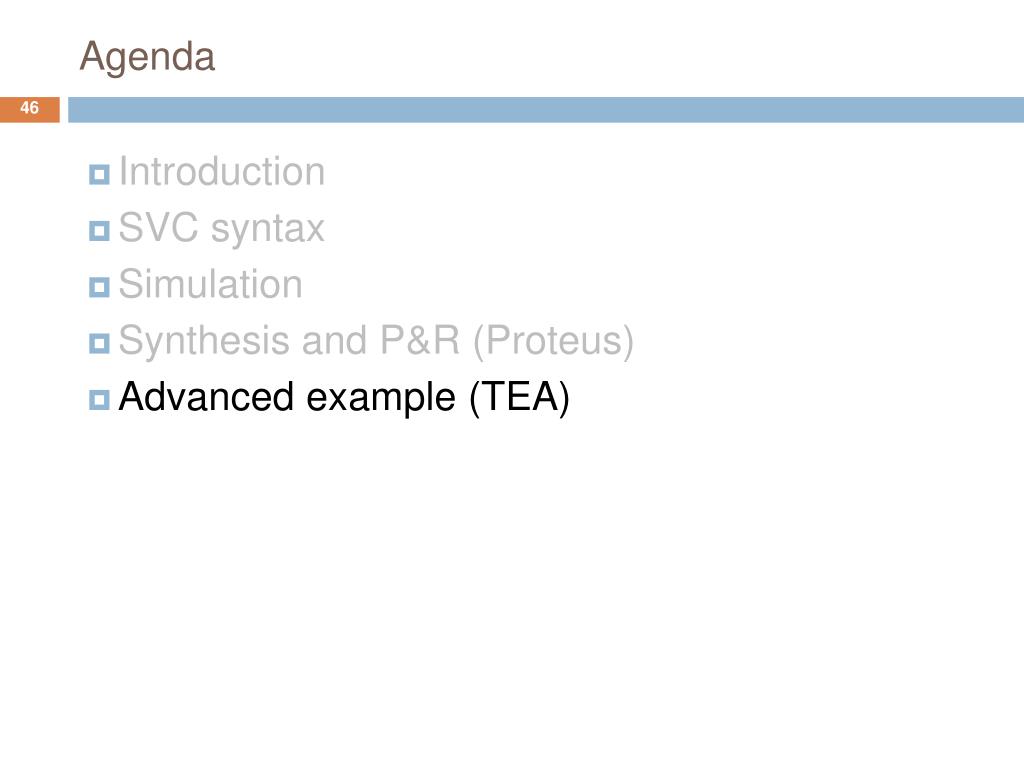Screen dimensions: 1024x768
Task: Click the word example in the highlighted item
Action: 381,398
